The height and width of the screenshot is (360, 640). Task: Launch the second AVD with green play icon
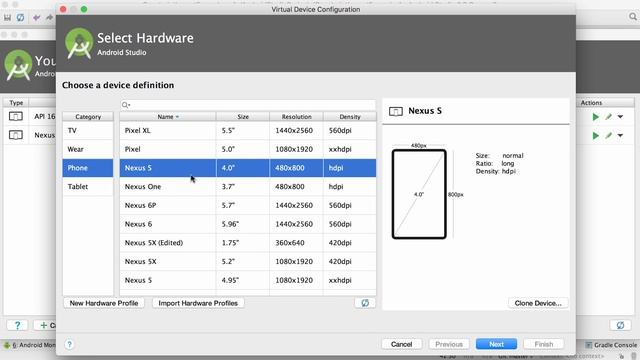596,136
